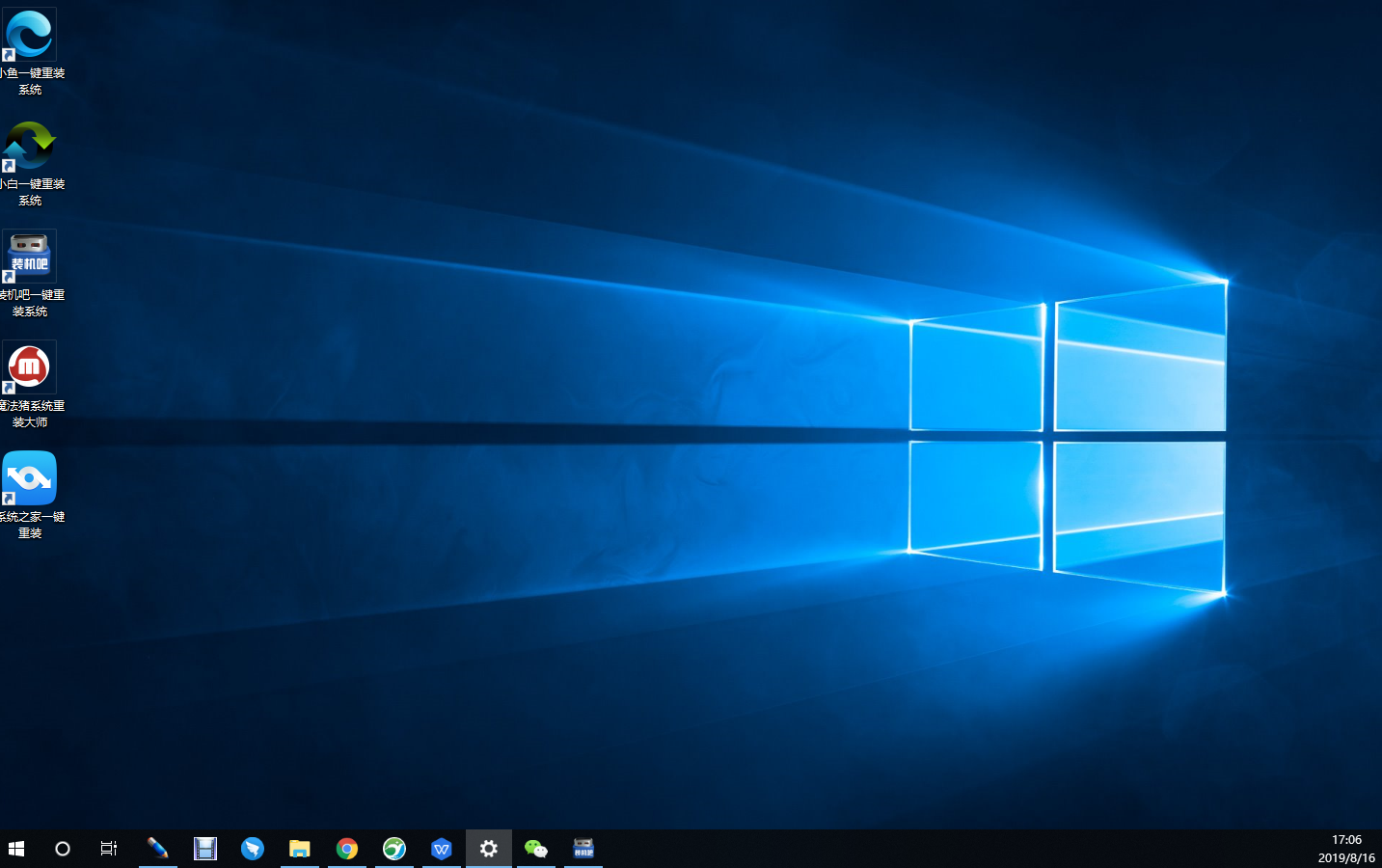Switch to Google Chrome in taskbar
1382x868 pixels.
tap(347, 849)
